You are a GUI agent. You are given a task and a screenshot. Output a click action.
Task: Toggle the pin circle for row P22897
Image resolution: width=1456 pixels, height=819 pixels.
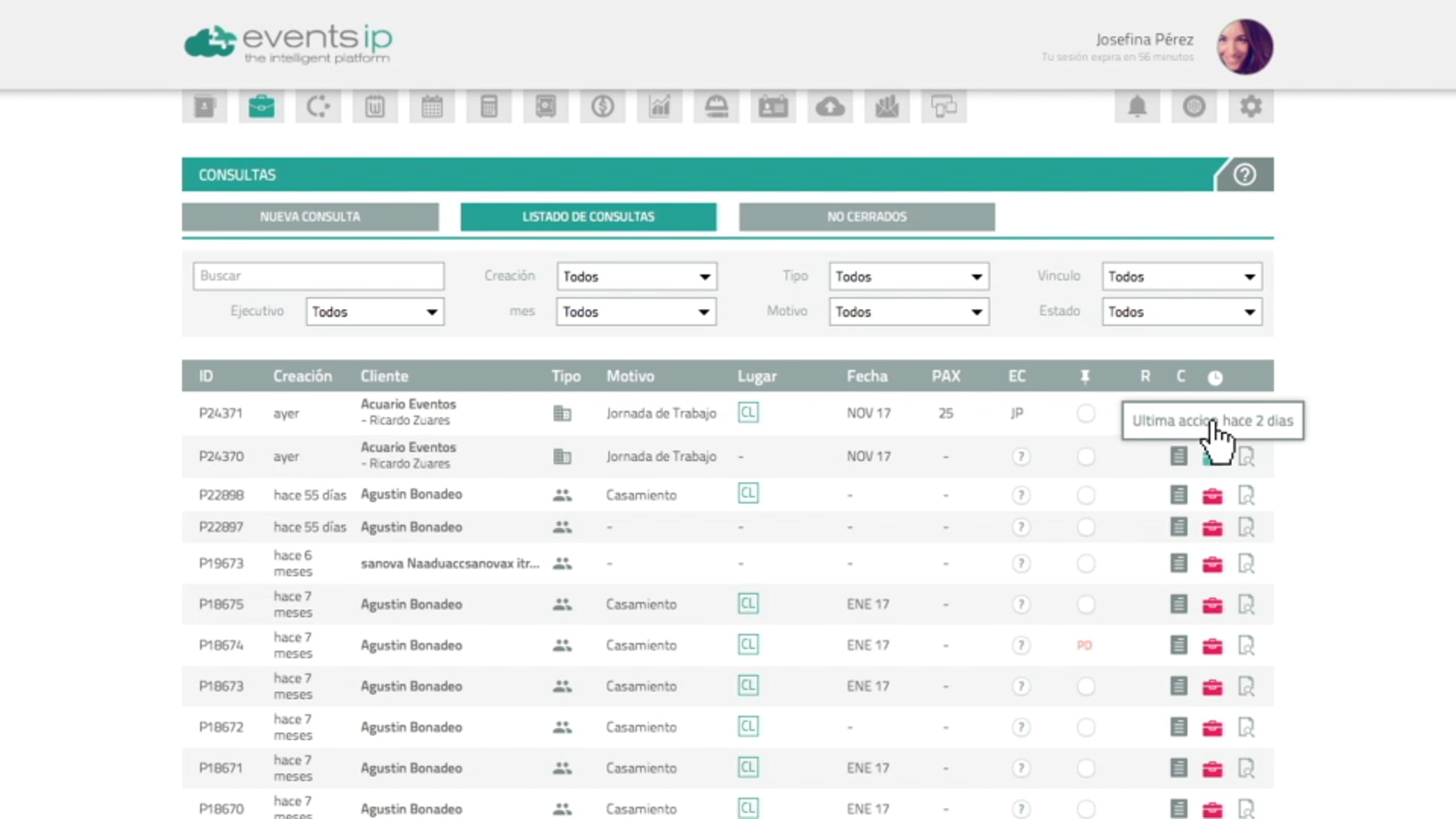click(x=1085, y=527)
